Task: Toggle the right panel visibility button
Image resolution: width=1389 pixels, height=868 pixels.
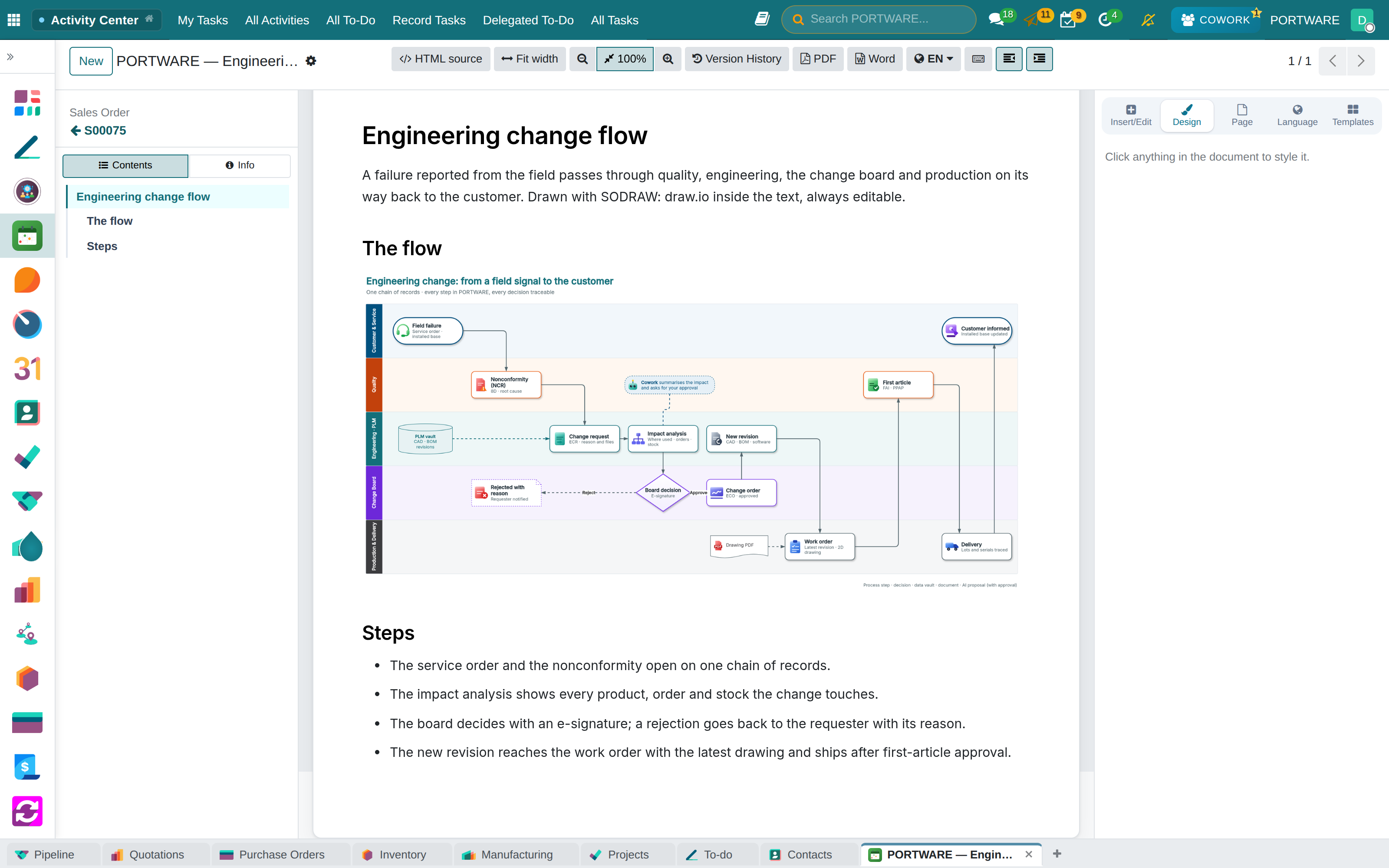Action: coord(1040,59)
